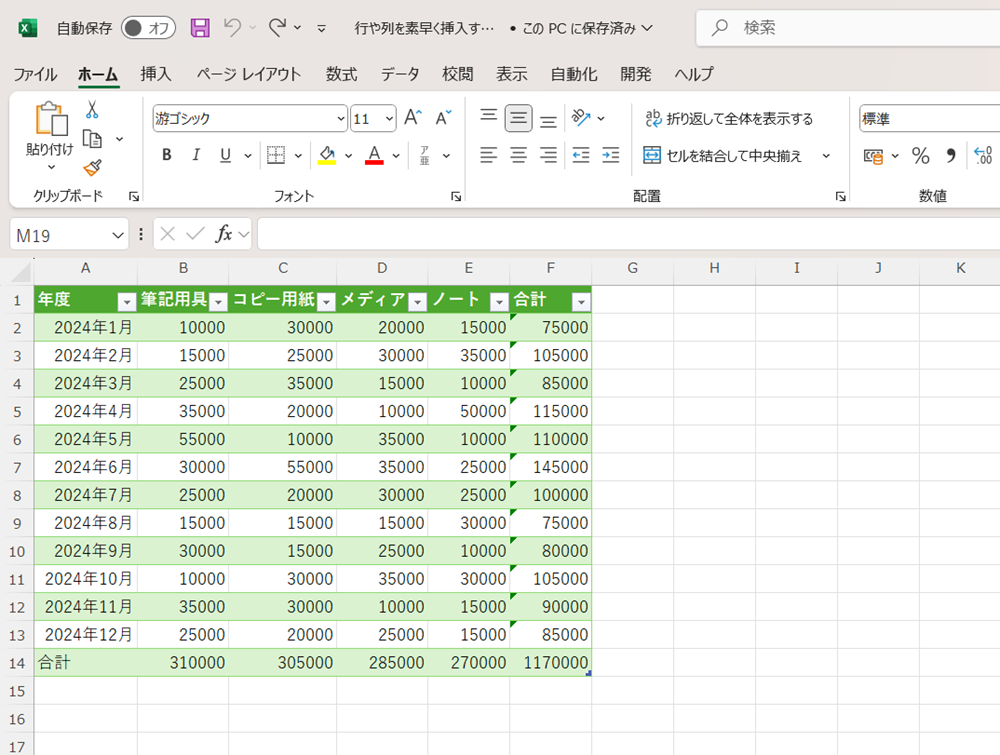
Task: Increase indent
Action: [611, 155]
